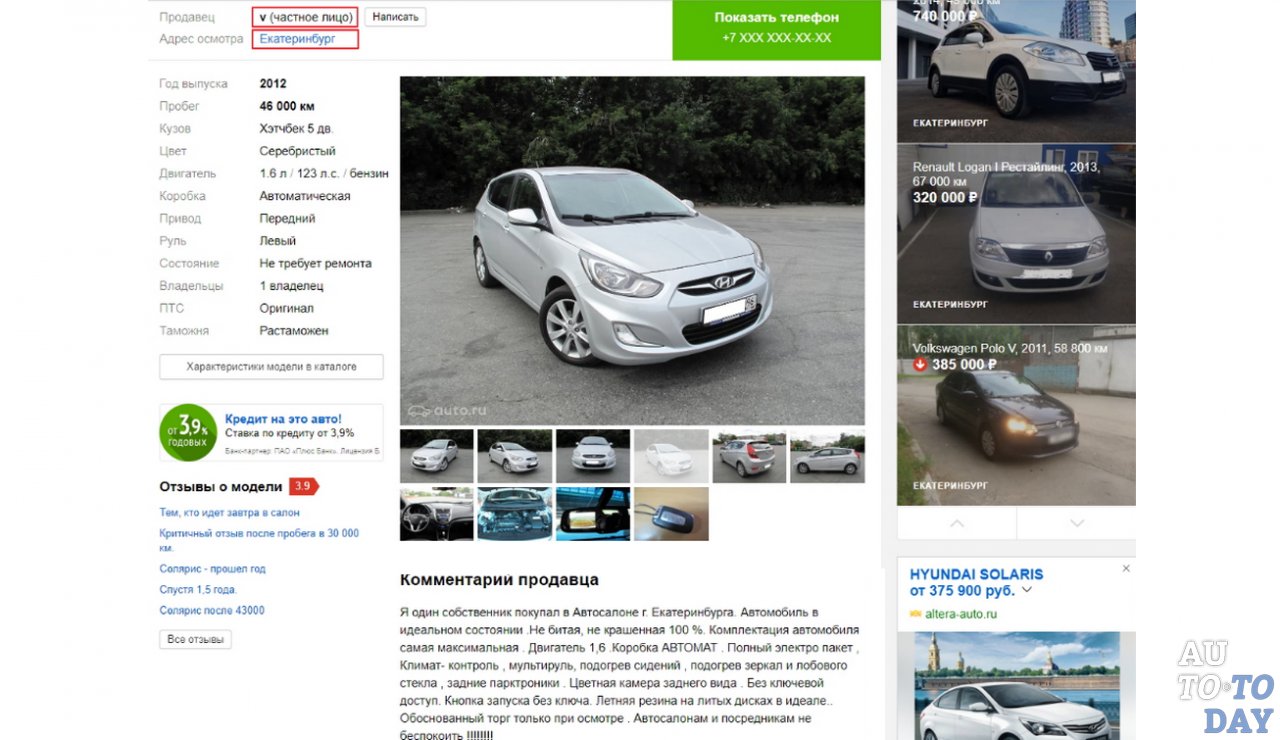The image size is (1280, 740).
Task: Click the engine value 1.6 л / 123 л.с. / бензин
Action: 324,174
